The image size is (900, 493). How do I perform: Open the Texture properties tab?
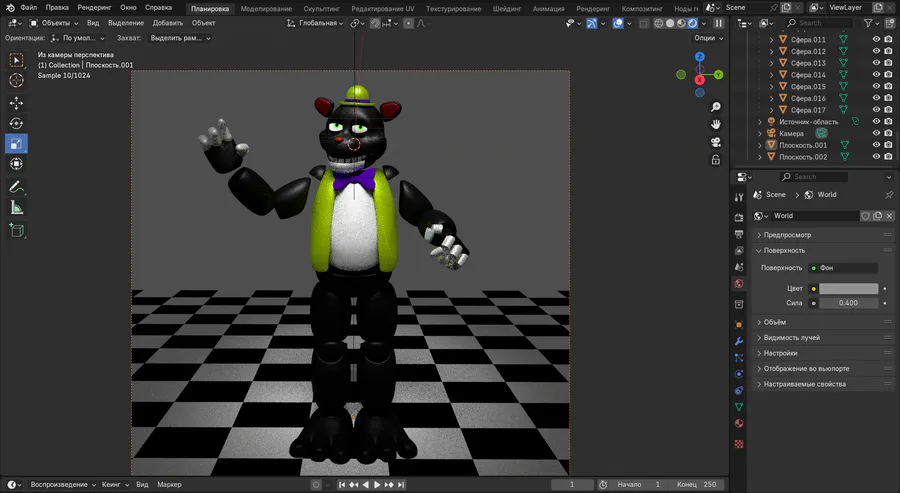coord(739,444)
